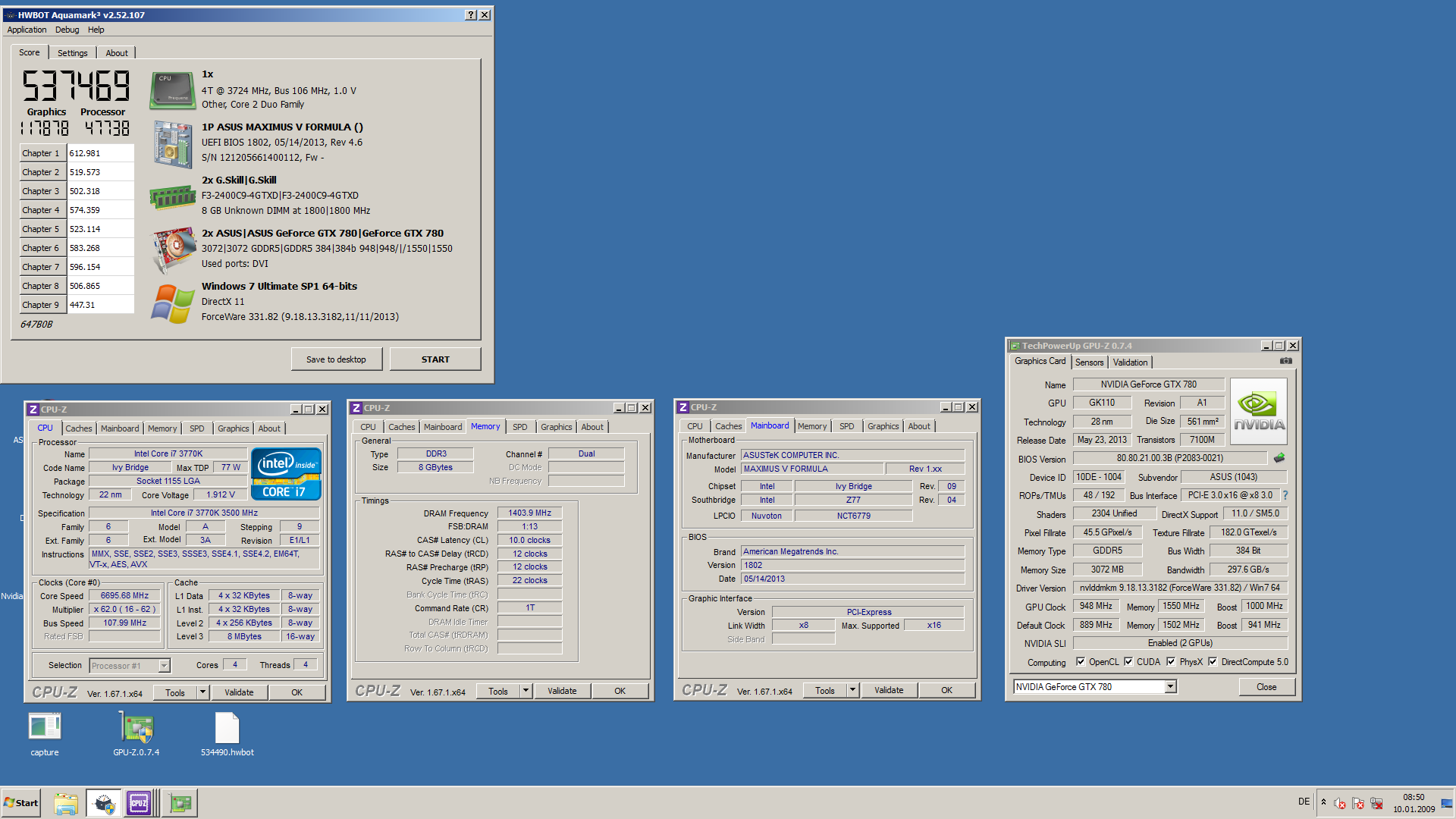
Task: Open the capture desktop shortcut
Action: tap(45, 734)
